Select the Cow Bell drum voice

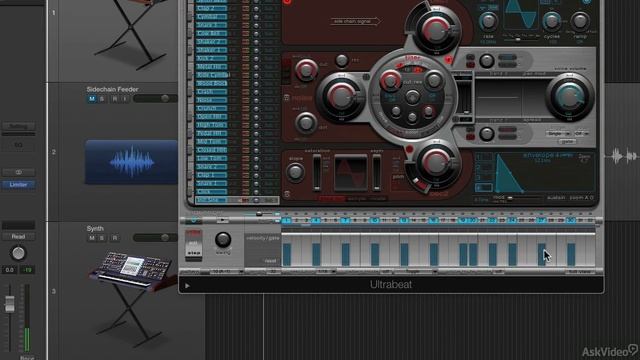[x=211, y=33]
